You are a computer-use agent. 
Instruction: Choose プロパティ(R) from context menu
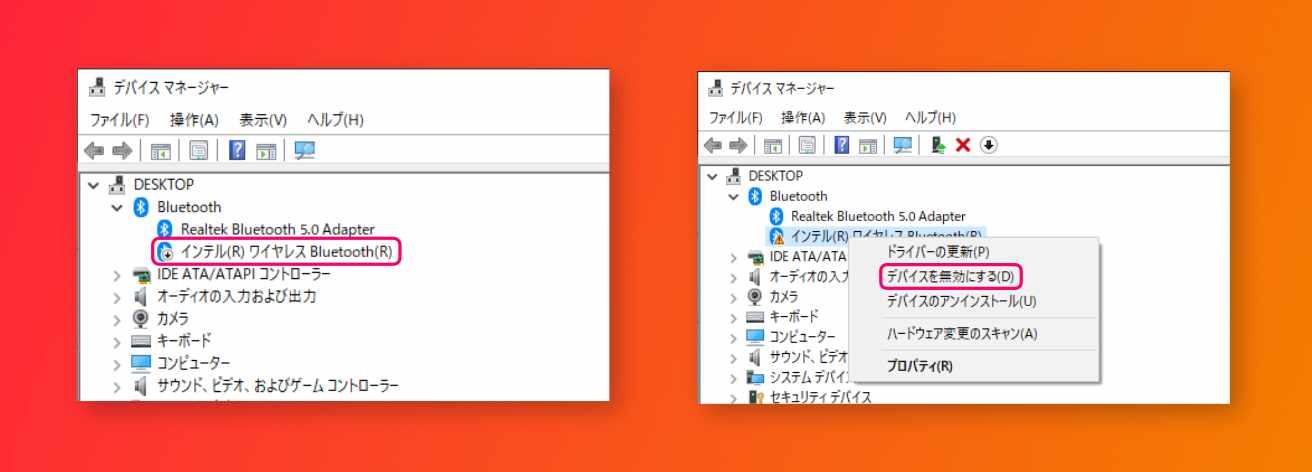pyautogui.click(x=975, y=365)
